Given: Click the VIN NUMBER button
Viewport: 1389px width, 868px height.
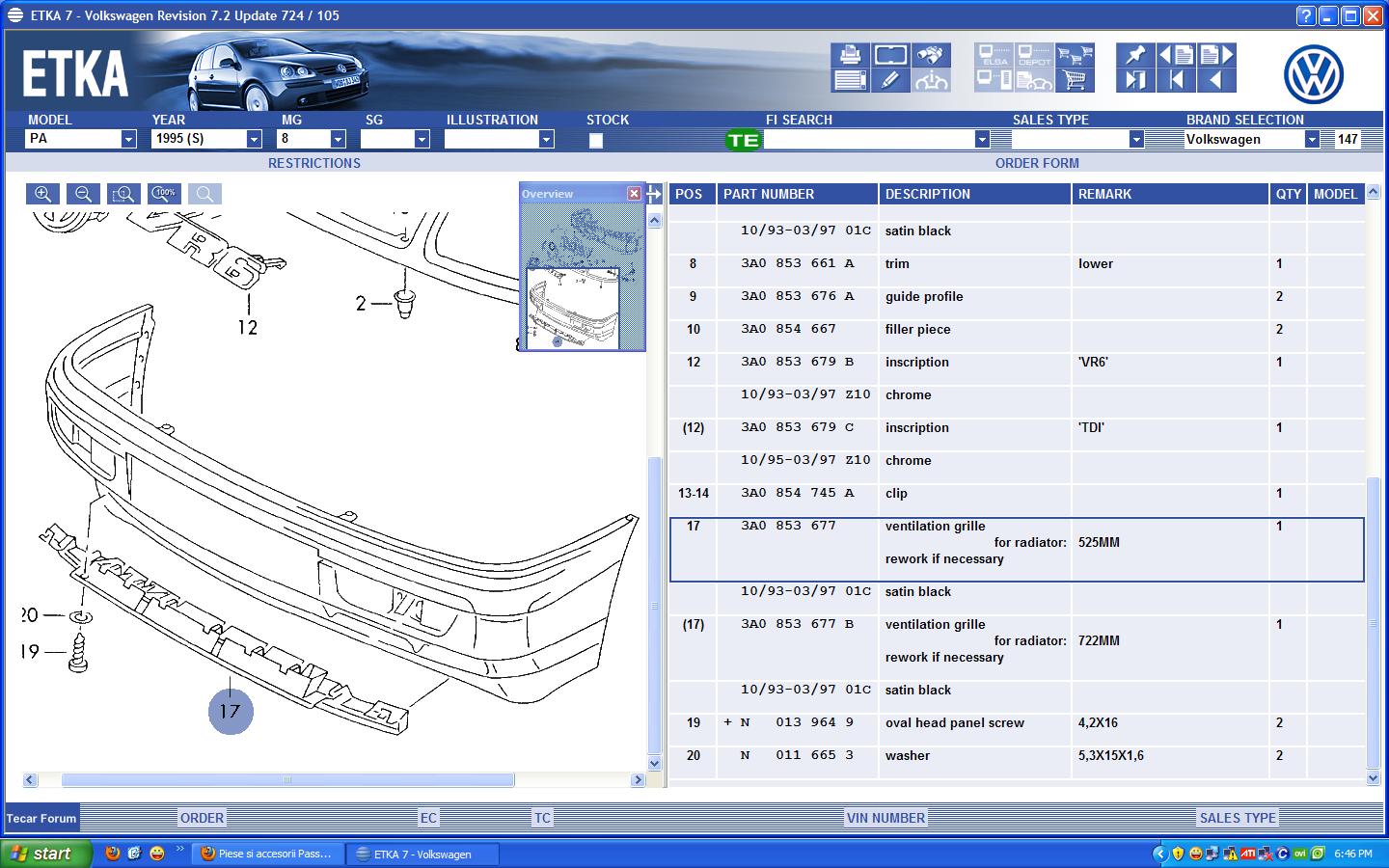Looking at the screenshot, I should [885, 818].
